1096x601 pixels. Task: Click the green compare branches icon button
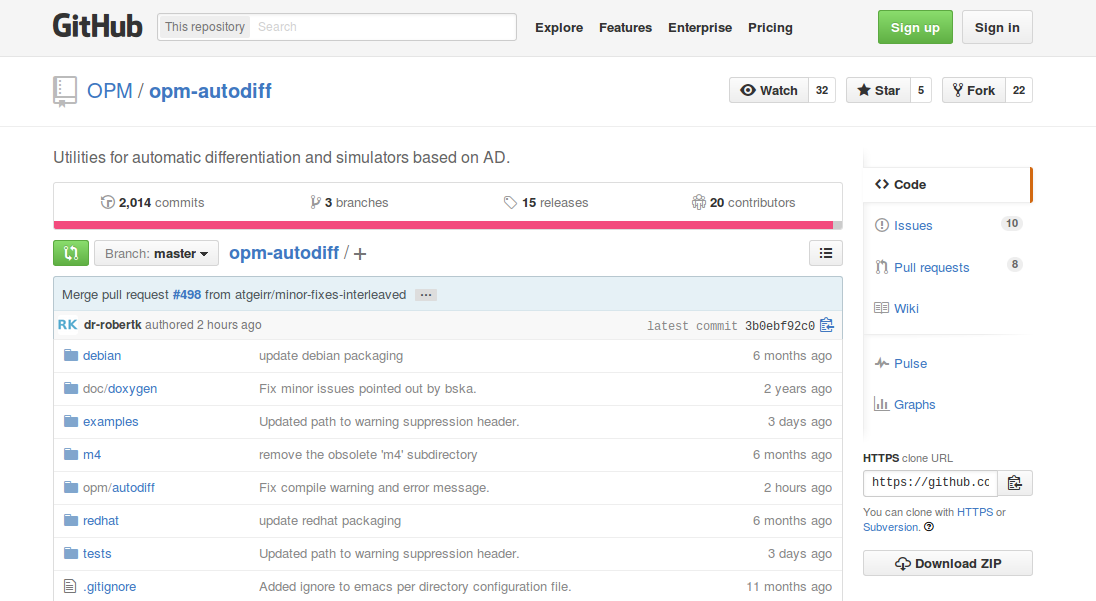point(71,253)
